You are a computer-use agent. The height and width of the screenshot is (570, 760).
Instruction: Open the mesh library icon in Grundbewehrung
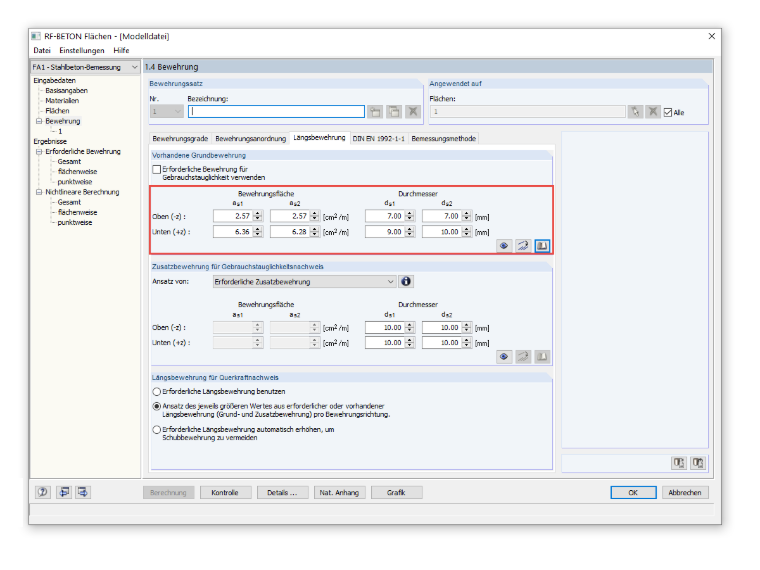pos(542,246)
